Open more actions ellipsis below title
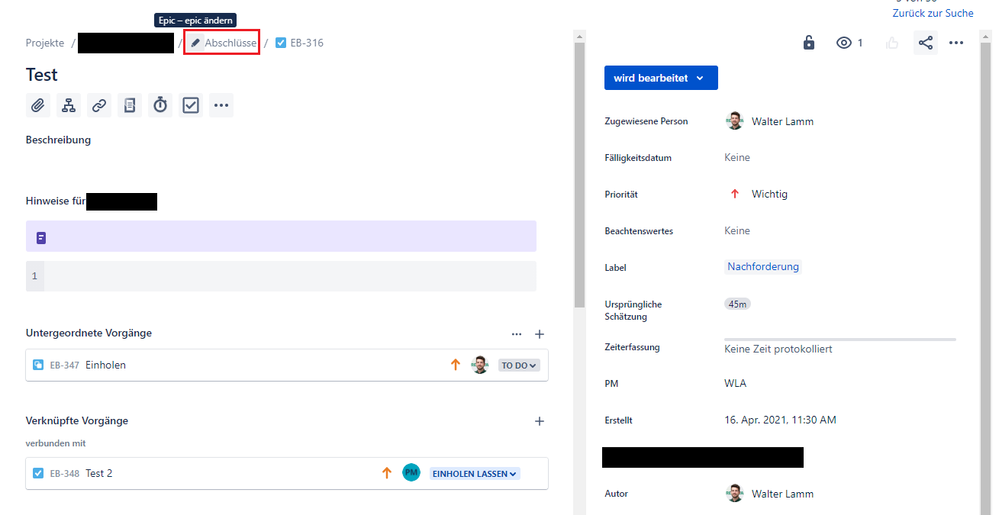This screenshot has height=515, width=999. pos(221,105)
